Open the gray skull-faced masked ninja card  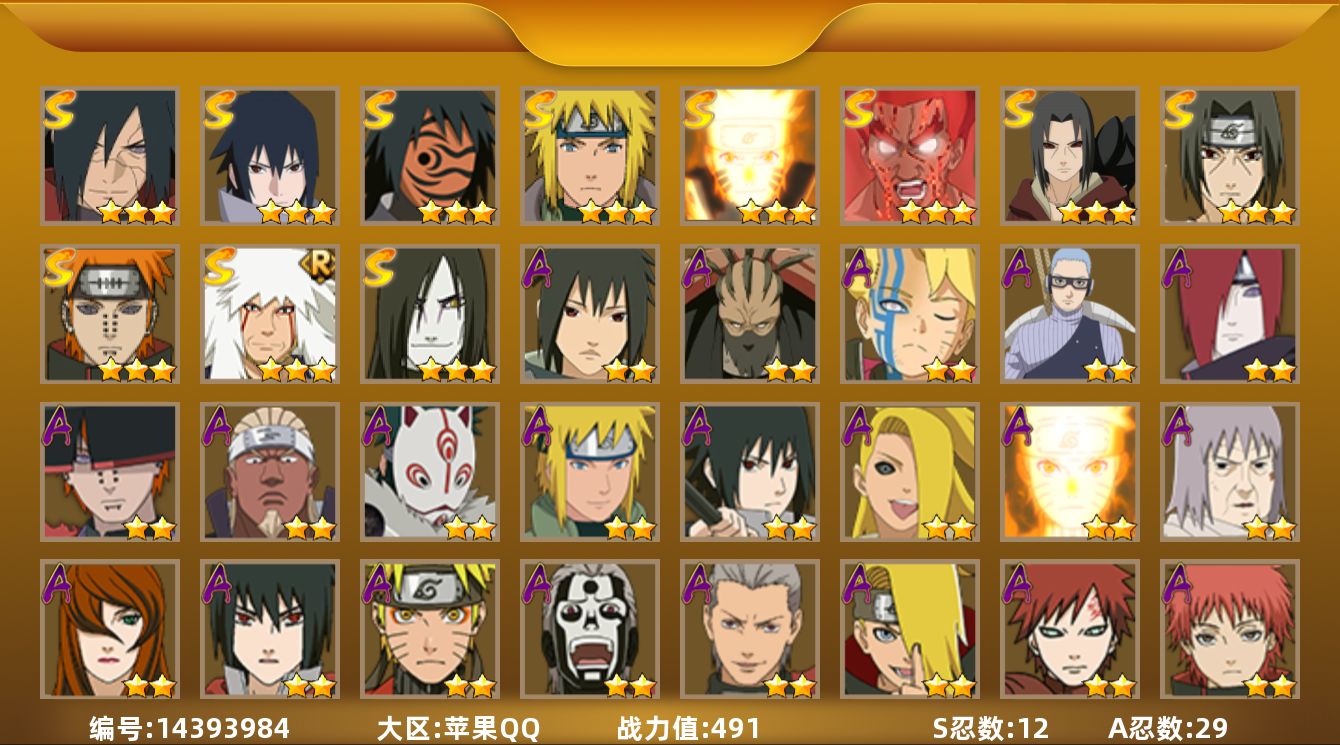[590, 629]
